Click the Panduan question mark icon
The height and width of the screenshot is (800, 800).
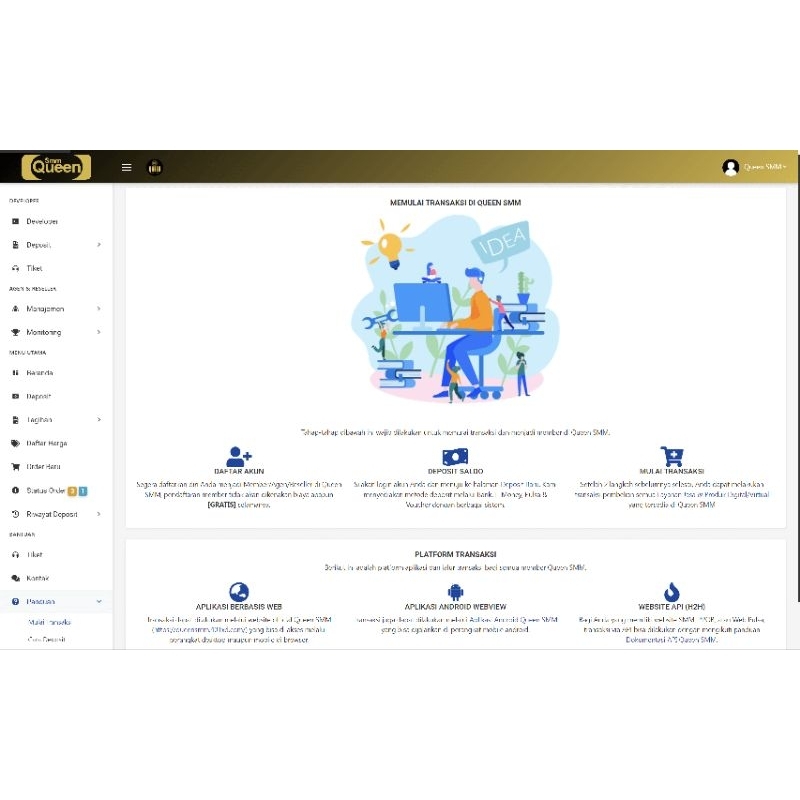(15, 602)
